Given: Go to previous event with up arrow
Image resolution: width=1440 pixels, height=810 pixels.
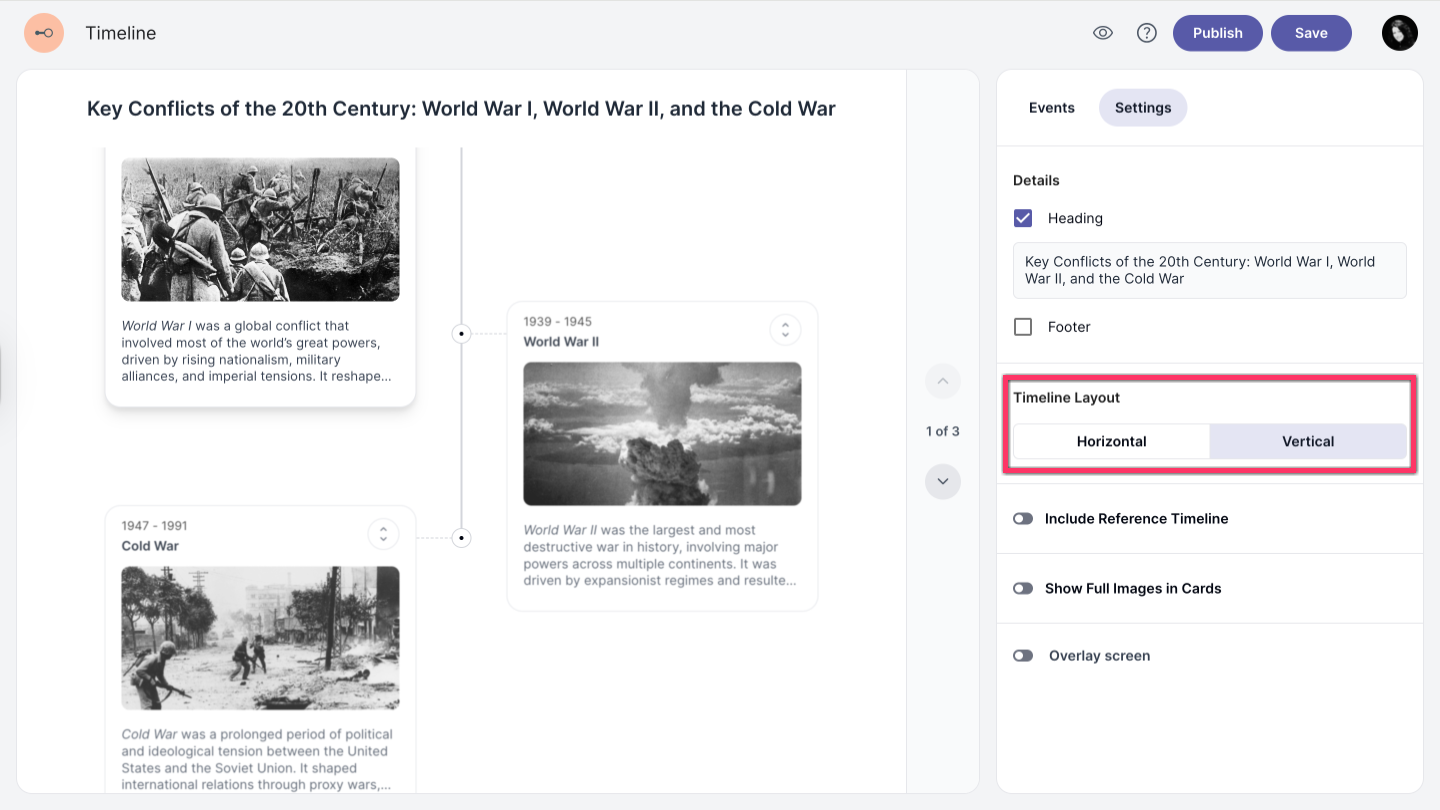Looking at the screenshot, I should [x=942, y=381].
